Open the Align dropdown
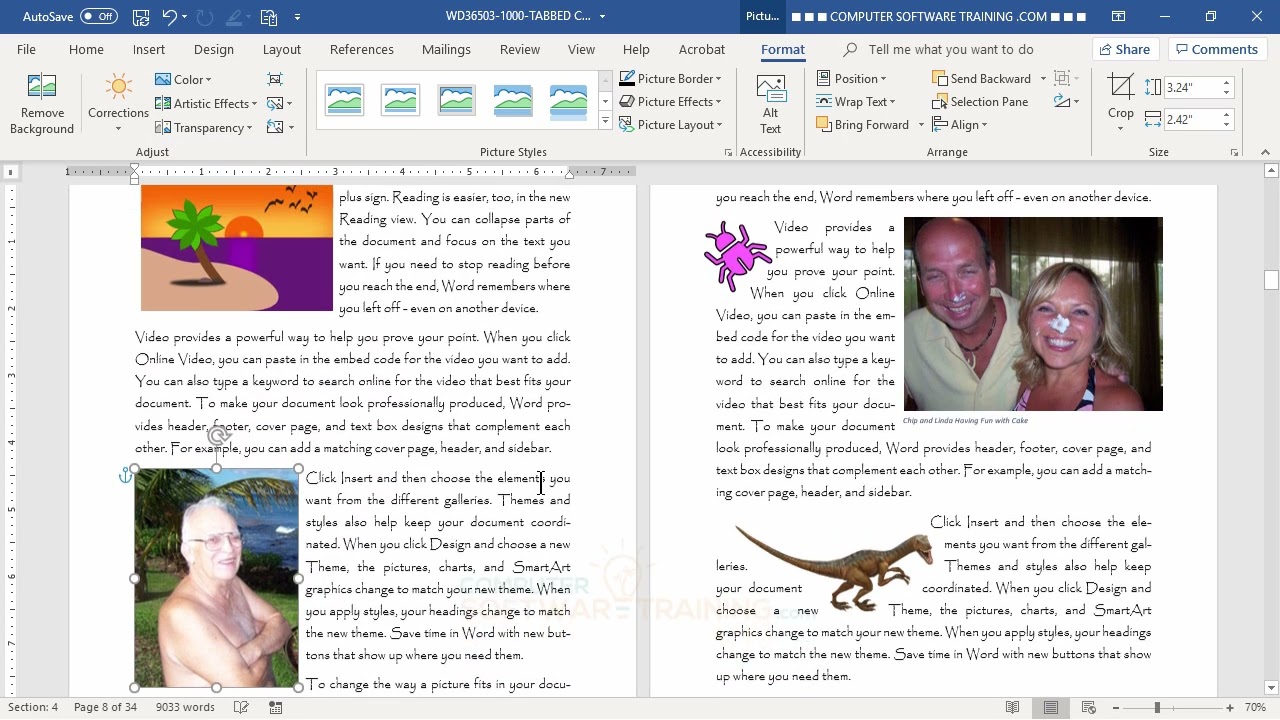Viewport: 1280px width, 720px height. (959, 125)
